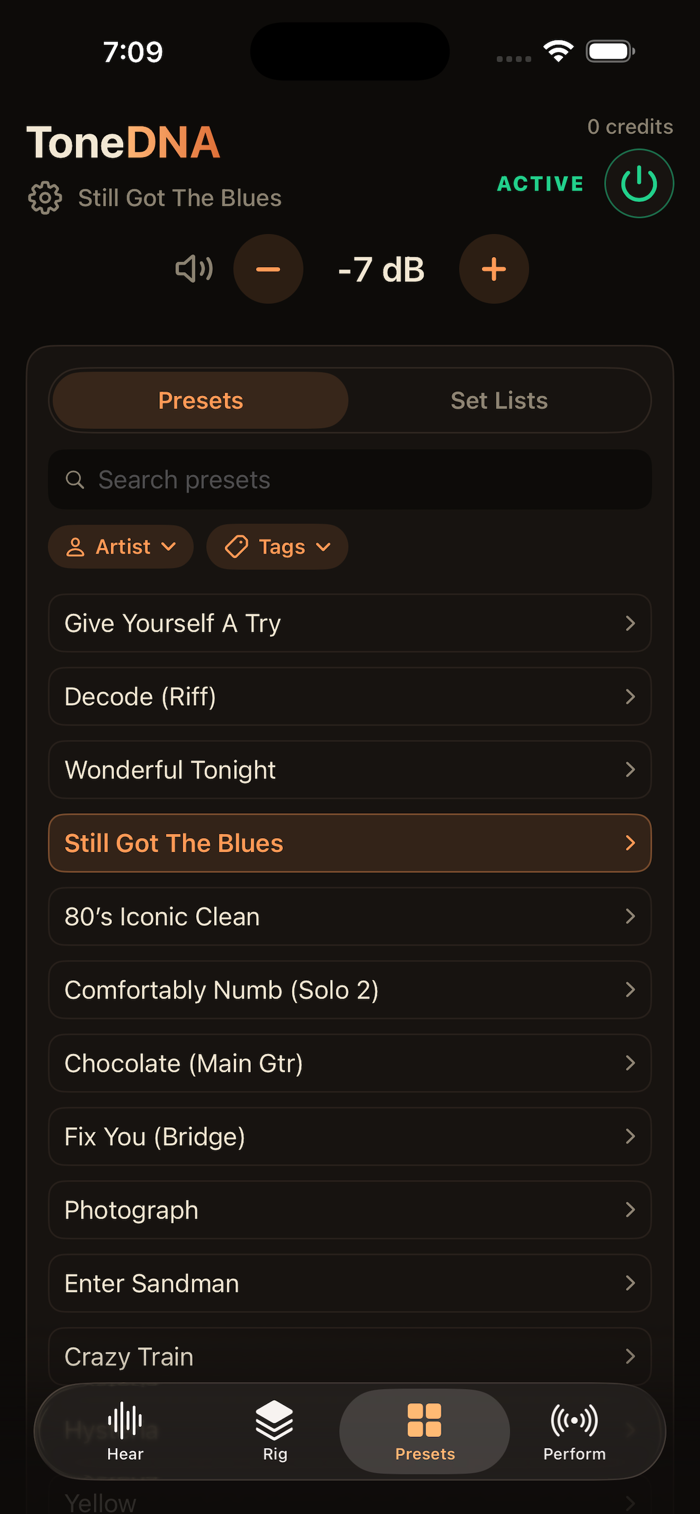Toggle the green power button
700x1514 pixels.
(x=639, y=183)
